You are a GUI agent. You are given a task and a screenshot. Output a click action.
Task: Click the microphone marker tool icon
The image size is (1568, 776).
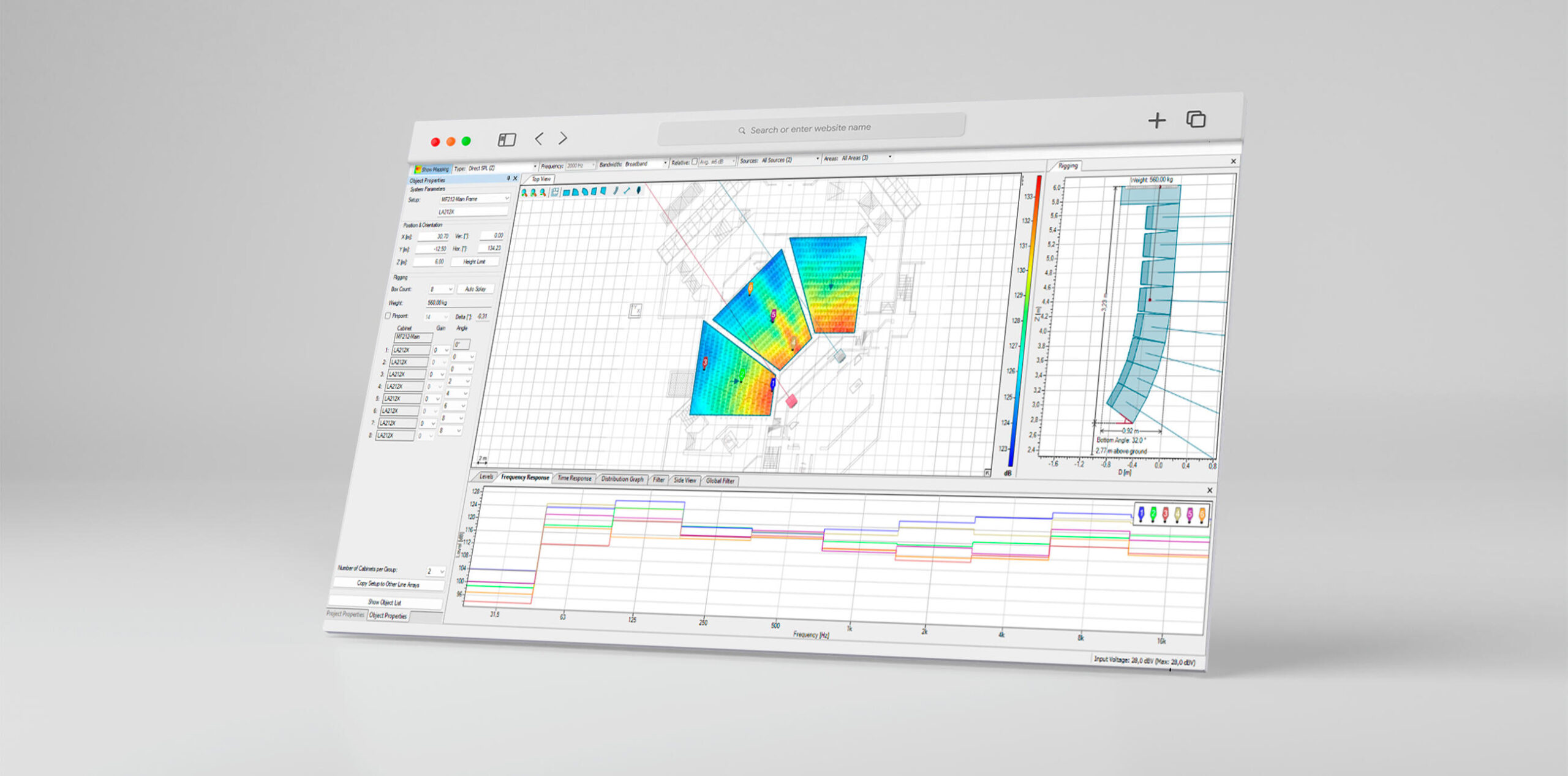pos(639,190)
